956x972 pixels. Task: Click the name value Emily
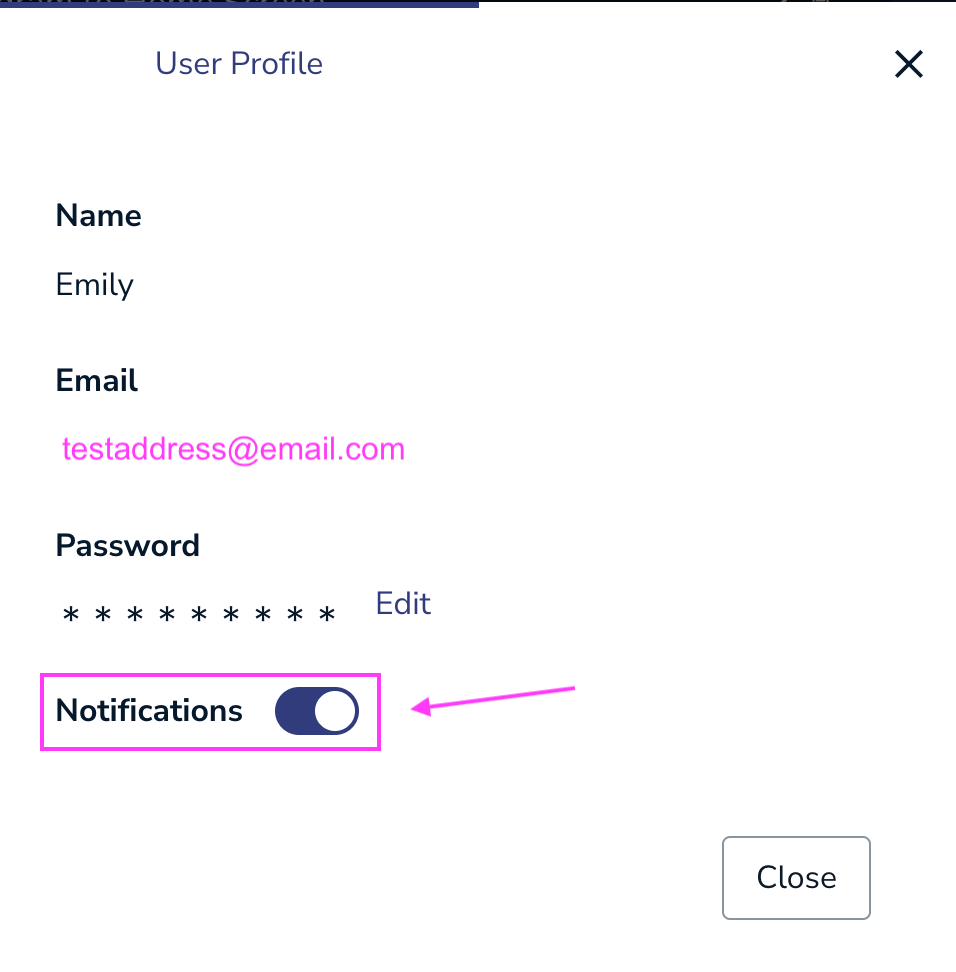point(95,285)
